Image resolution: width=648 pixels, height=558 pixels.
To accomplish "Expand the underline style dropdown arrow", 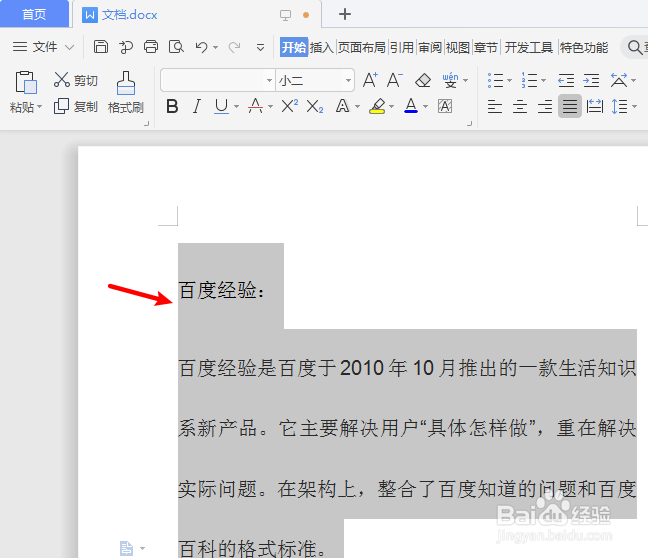I will (x=236, y=107).
